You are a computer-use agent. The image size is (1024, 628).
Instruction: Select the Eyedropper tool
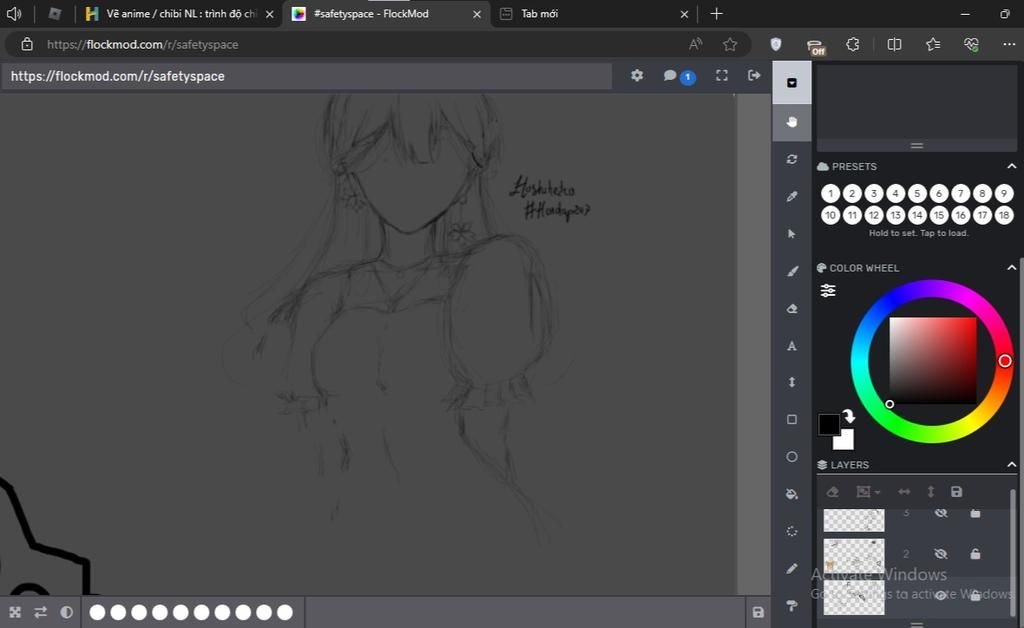pos(792,196)
